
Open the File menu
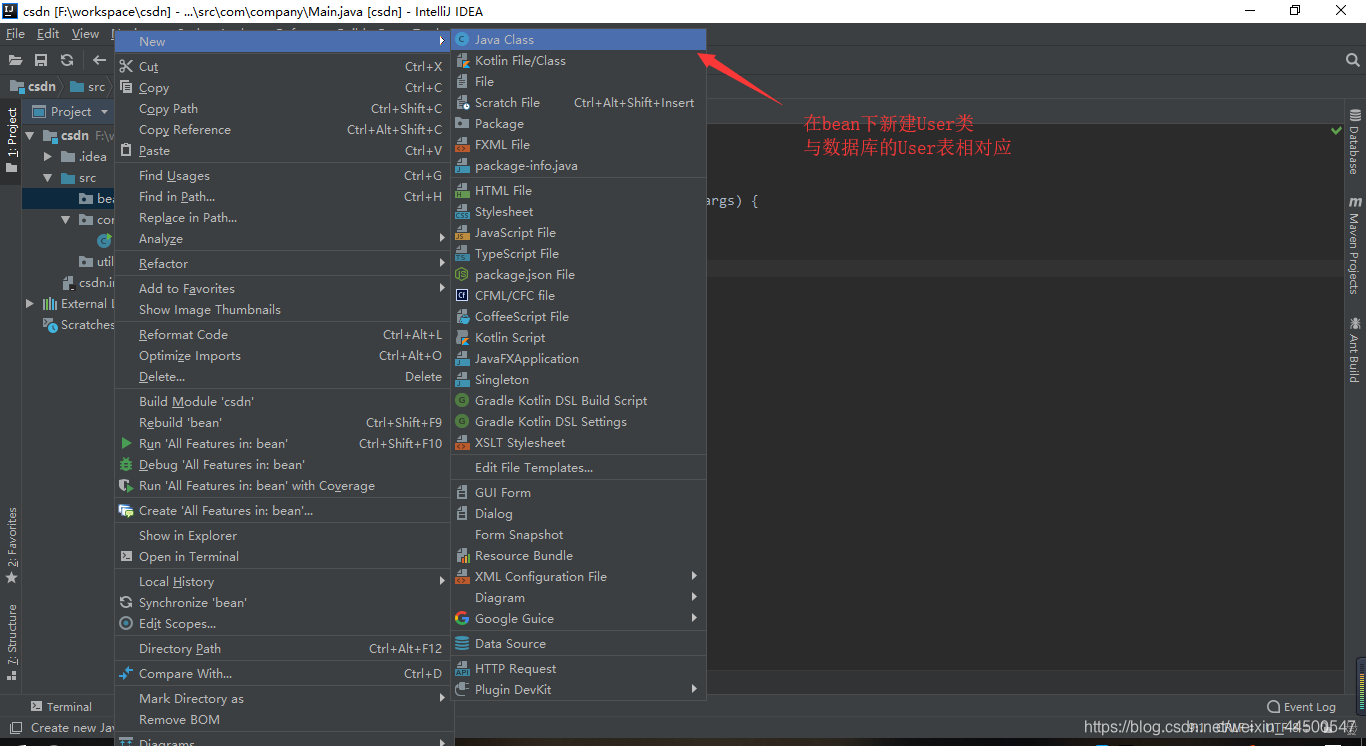[x=15, y=34]
